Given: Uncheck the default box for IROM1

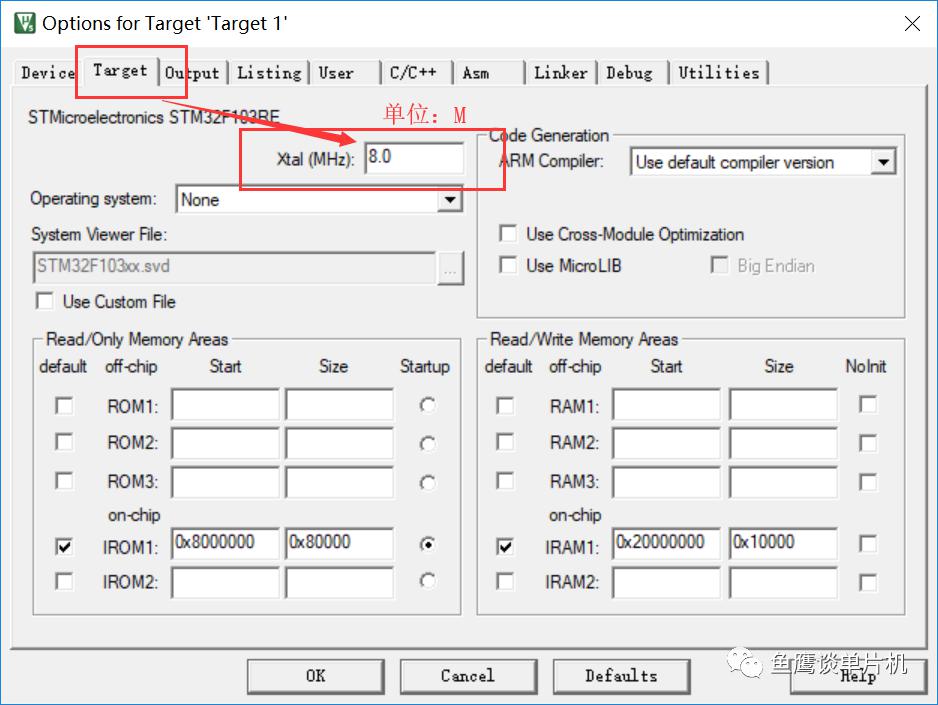Looking at the screenshot, I should pos(64,546).
